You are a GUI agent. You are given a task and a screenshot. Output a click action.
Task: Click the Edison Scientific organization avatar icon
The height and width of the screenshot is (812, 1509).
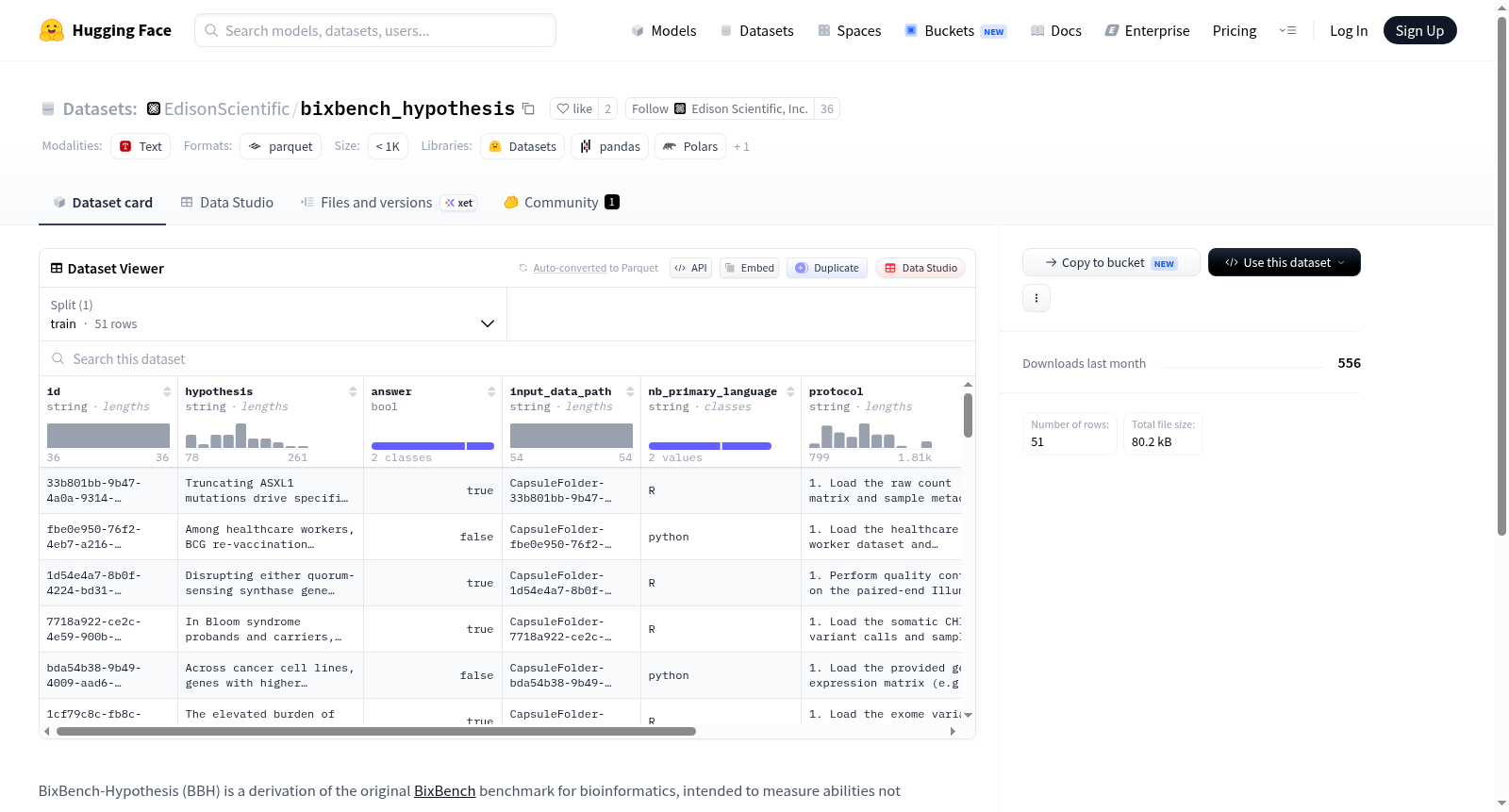tap(154, 108)
